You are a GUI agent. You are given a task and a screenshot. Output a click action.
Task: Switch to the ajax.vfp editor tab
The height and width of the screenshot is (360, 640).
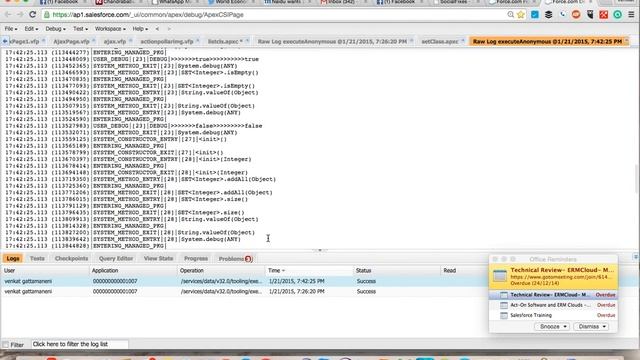115,42
